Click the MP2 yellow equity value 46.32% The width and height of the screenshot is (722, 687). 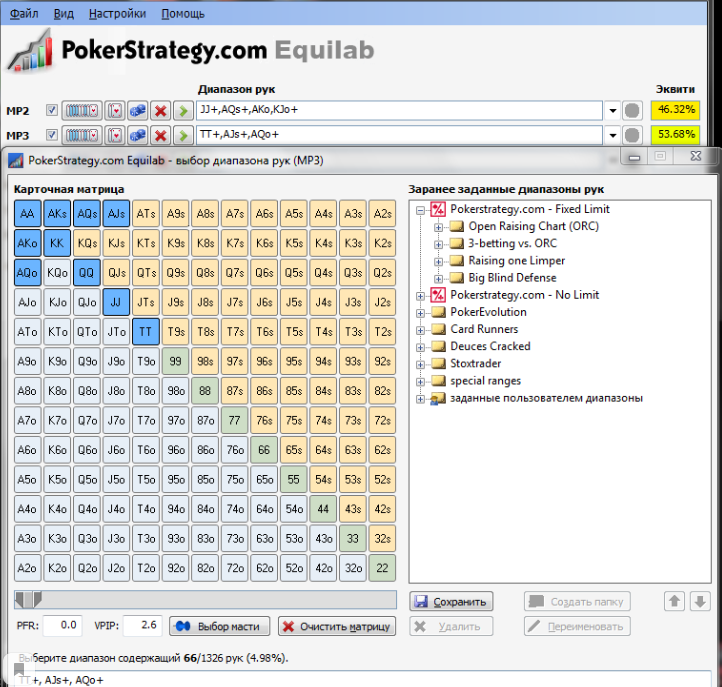coord(675,110)
